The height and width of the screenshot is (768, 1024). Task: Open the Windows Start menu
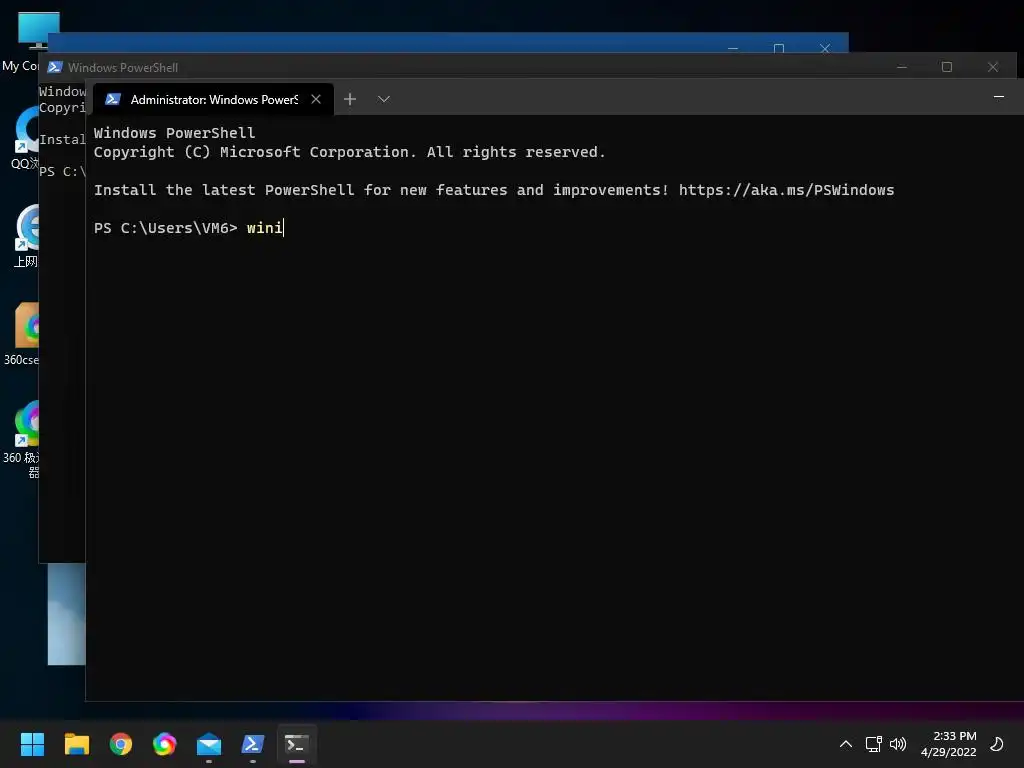point(32,744)
